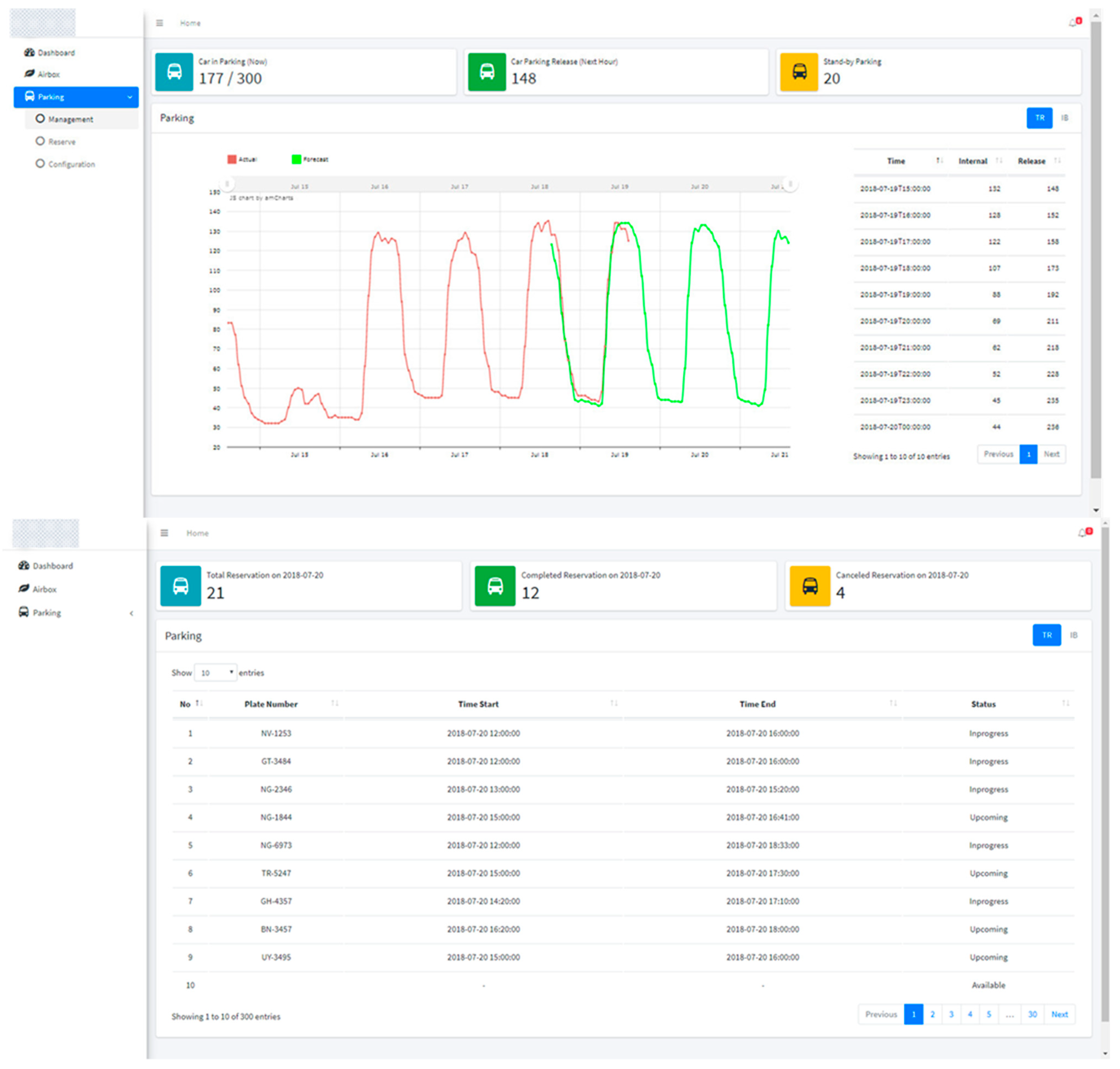The image size is (1120, 1069).
Task: Click Next in reservation table pagination
Action: click(x=1059, y=1014)
